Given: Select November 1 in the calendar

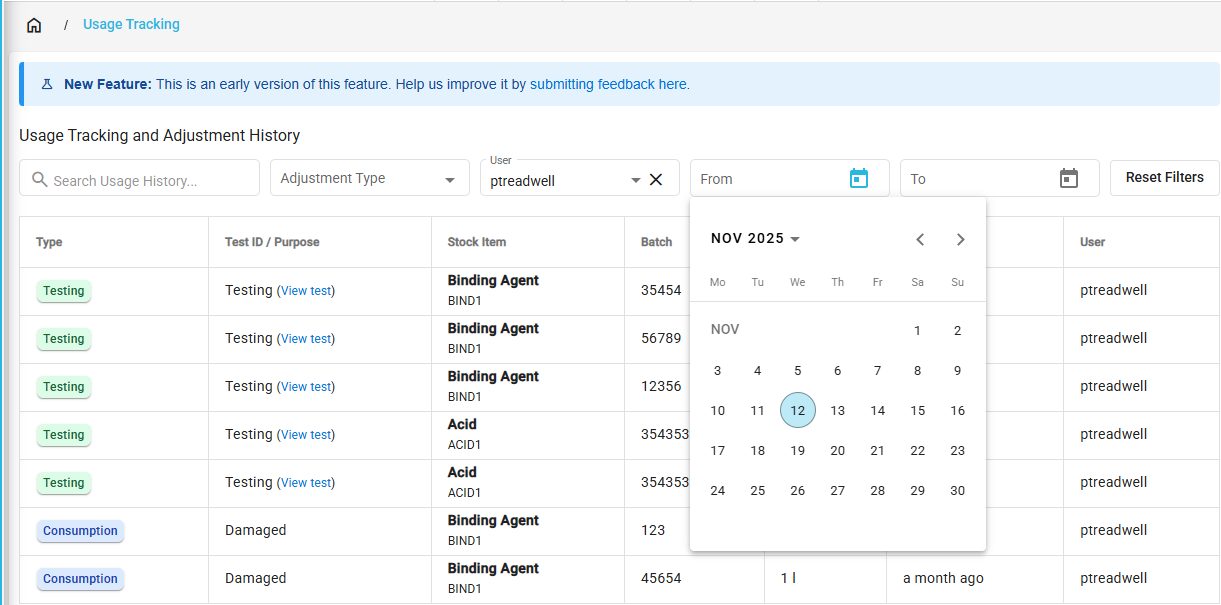Looking at the screenshot, I should pyautogui.click(x=918, y=330).
